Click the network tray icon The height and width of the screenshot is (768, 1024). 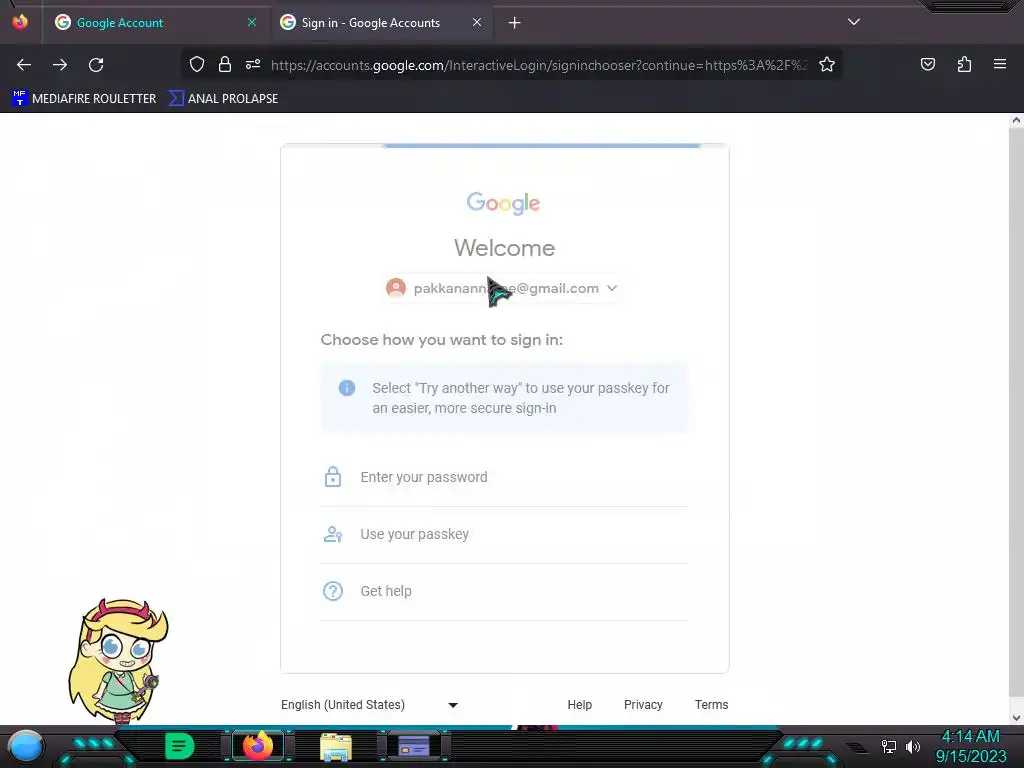(x=888, y=746)
